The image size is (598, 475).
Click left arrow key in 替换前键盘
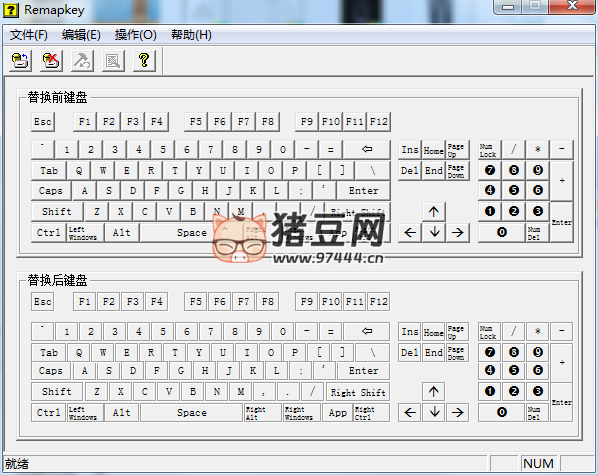point(410,233)
